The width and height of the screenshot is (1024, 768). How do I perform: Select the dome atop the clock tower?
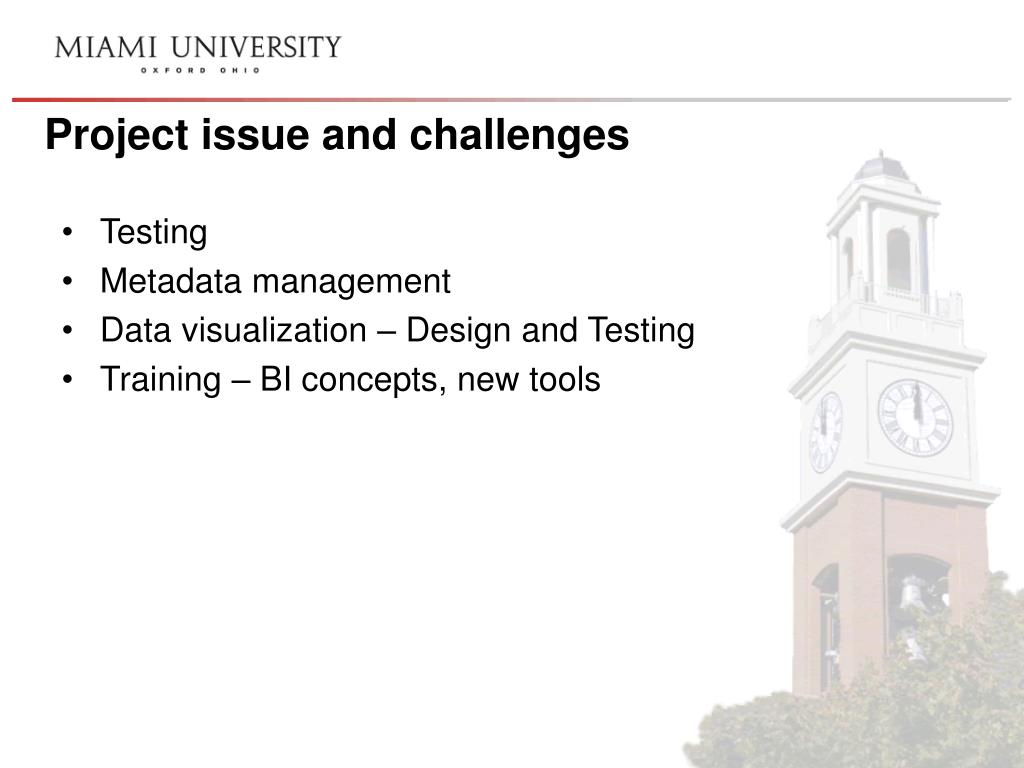point(882,167)
